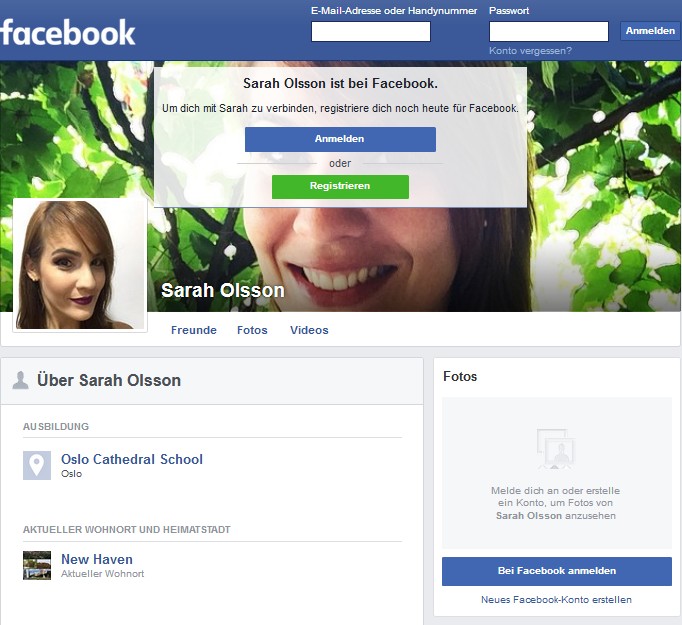
Task: Click the green Registrieren button
Action: pyautogui.click(x=340, y=187)
